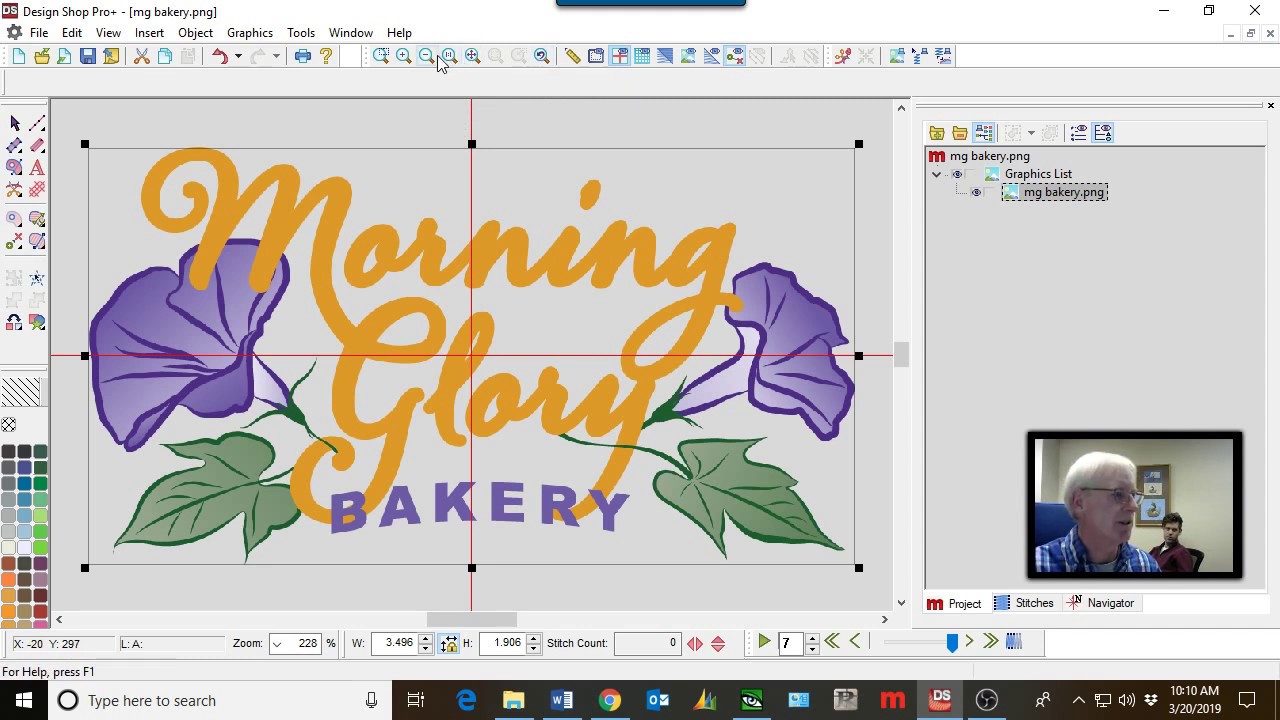
Task: Click the Morning Glory webcam video overlay
Action: tap(1134, 505)
